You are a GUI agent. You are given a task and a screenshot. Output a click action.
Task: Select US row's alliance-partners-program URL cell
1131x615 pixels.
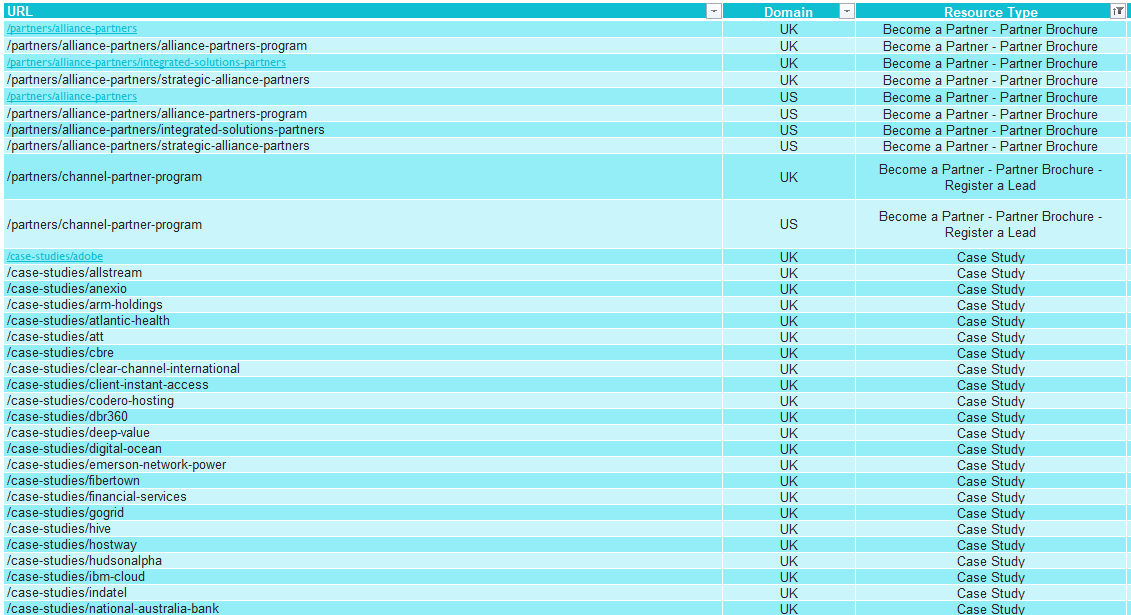coord(363,113)
